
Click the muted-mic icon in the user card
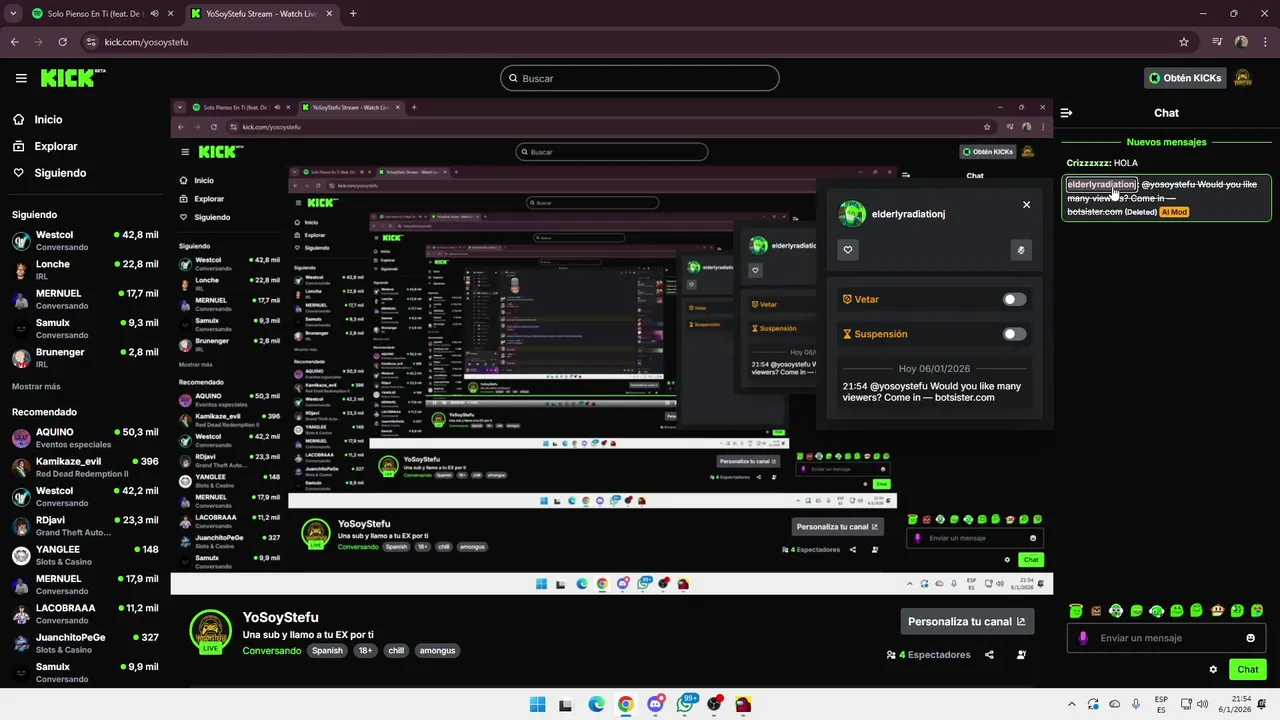click(x=1020, y=250)
